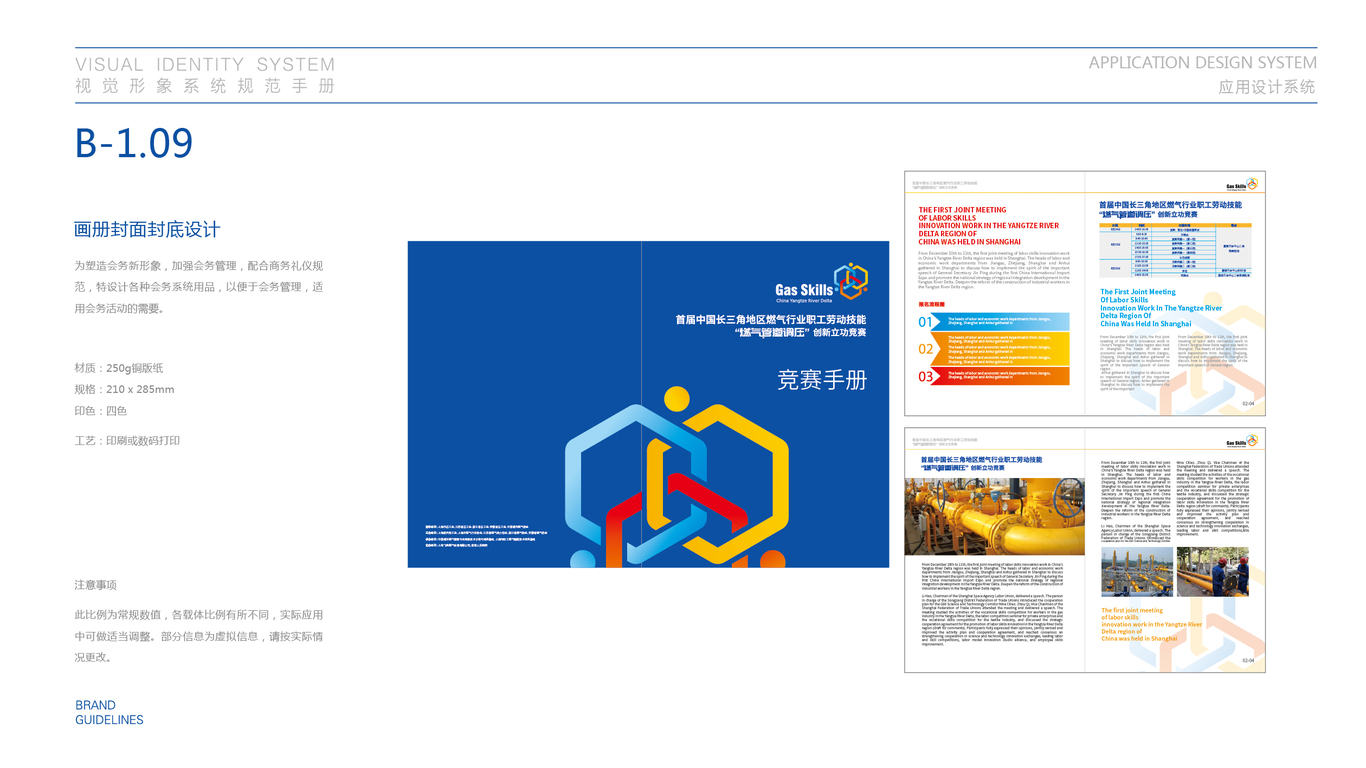Screen dimensions: 1366x768
Task: Click Gas Skills logo on top spread page
Action: point(1241,185)
